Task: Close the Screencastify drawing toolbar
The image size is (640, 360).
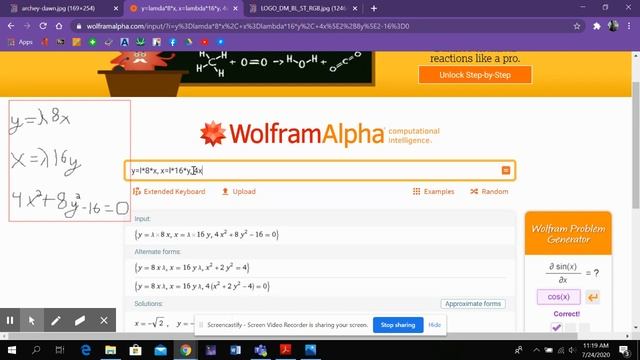Action: coord(104,320)
